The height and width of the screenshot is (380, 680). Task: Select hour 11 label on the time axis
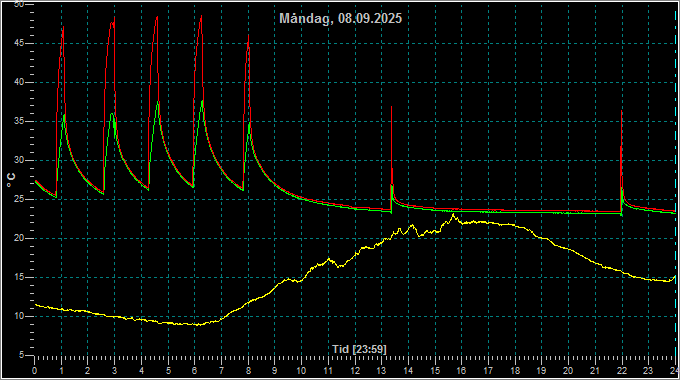click(328, 371)
